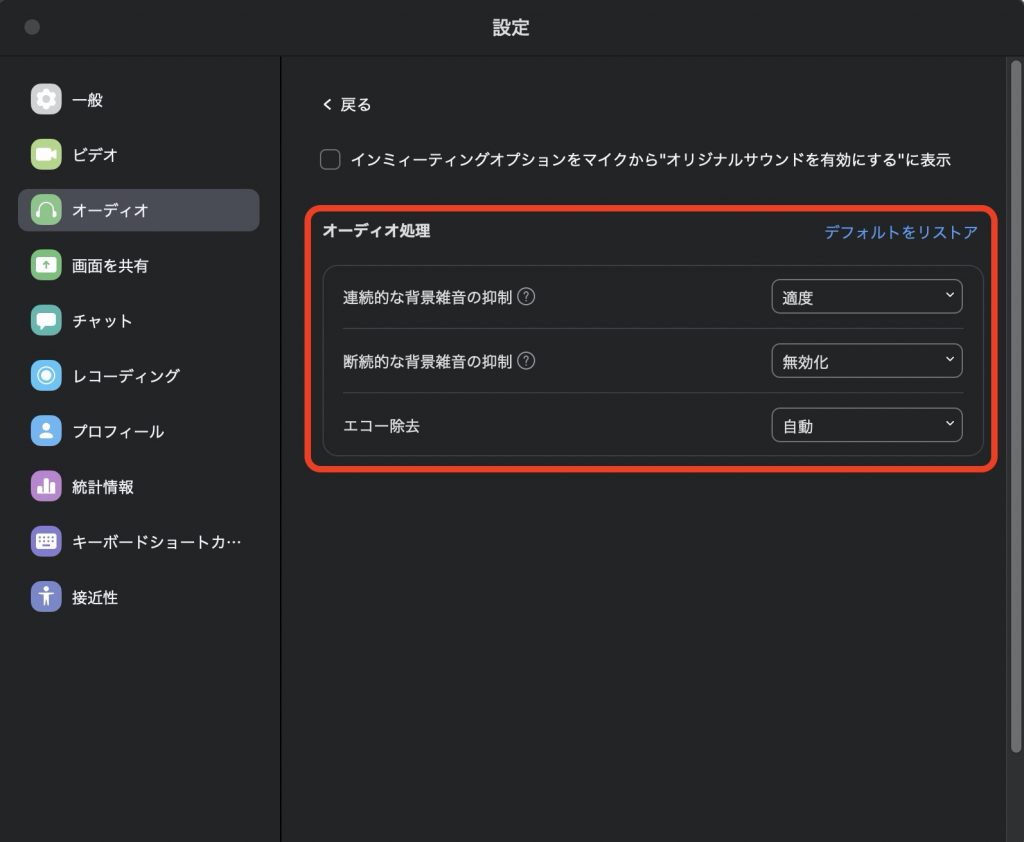This screenshot has width=1024, height=842.
Task: Click the Keyboard Shortcuts keyboard icon
Action: pyautogui.click(x=46, y=542)
